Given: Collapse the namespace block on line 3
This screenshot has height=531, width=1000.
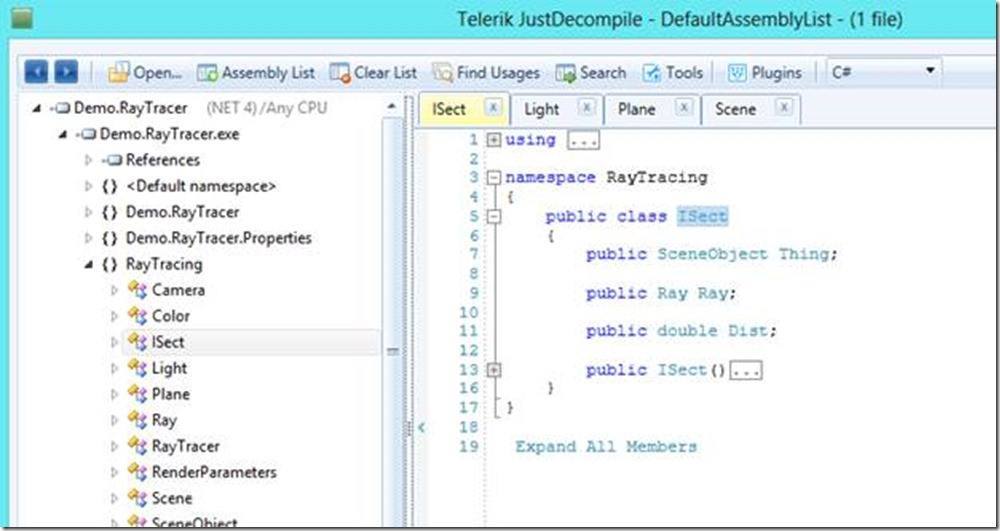Looking at the screenshot, I should (494, 178).
